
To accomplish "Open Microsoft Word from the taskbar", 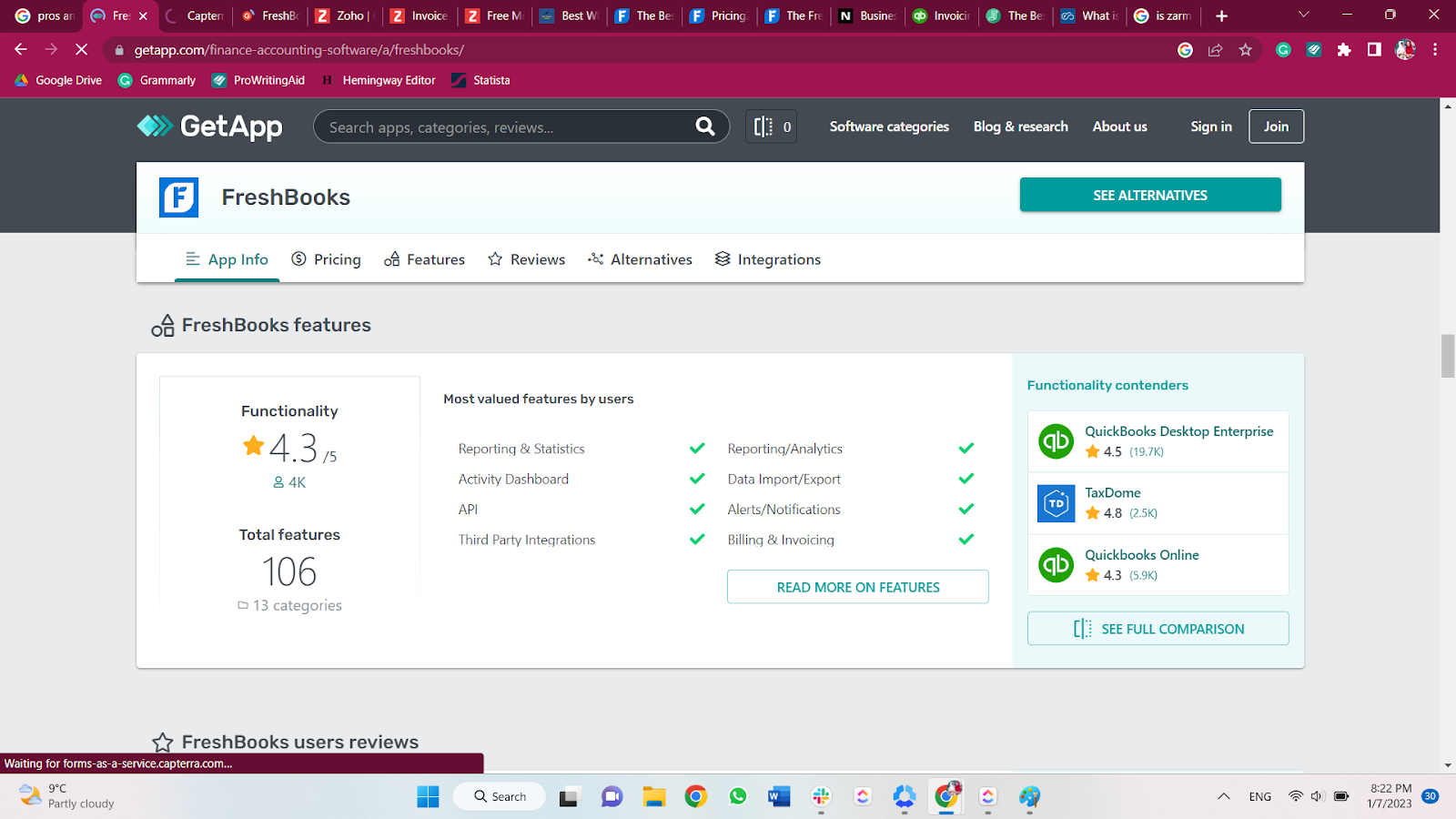I will click(779, 796).
